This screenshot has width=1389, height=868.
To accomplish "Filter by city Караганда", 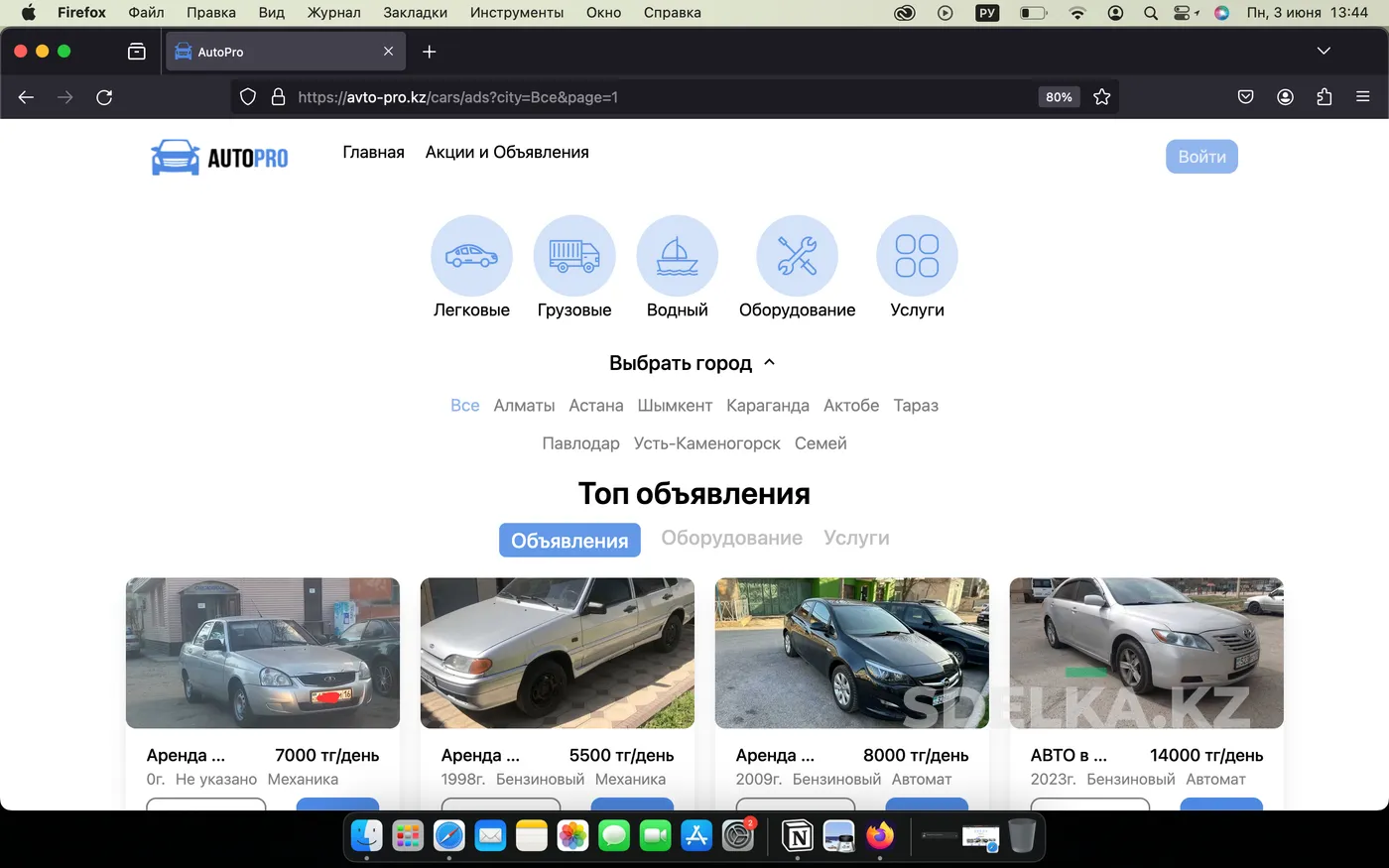I will [x=768, y=406].
